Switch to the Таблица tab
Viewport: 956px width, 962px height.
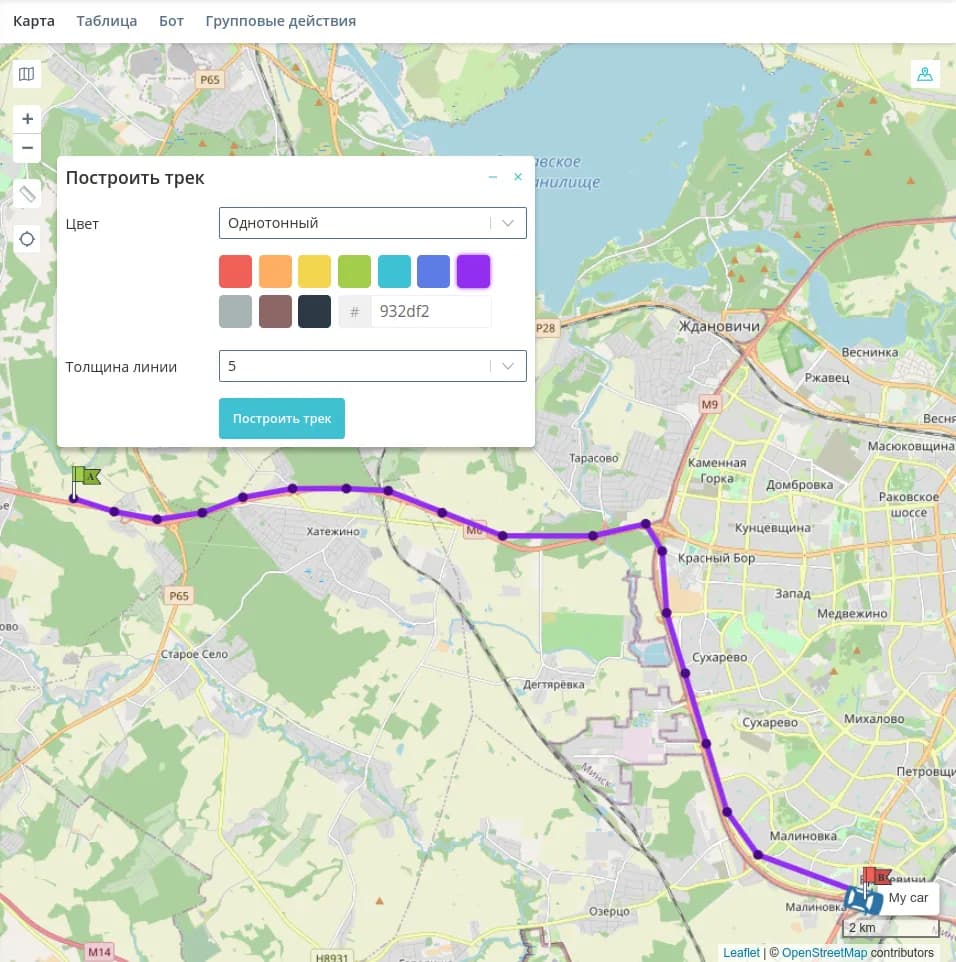(x=106, y=21)
